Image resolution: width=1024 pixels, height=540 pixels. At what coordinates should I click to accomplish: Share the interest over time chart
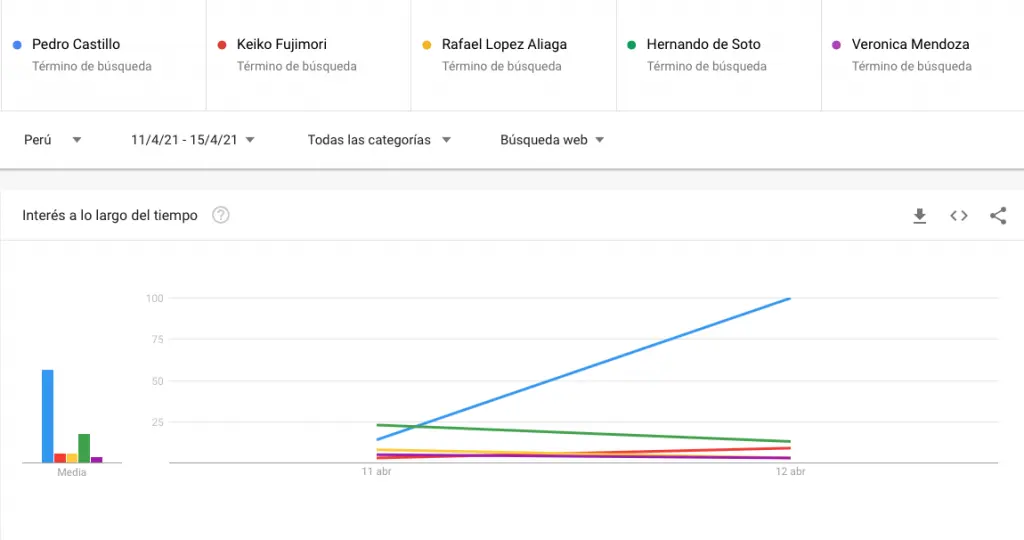[998, 215]
